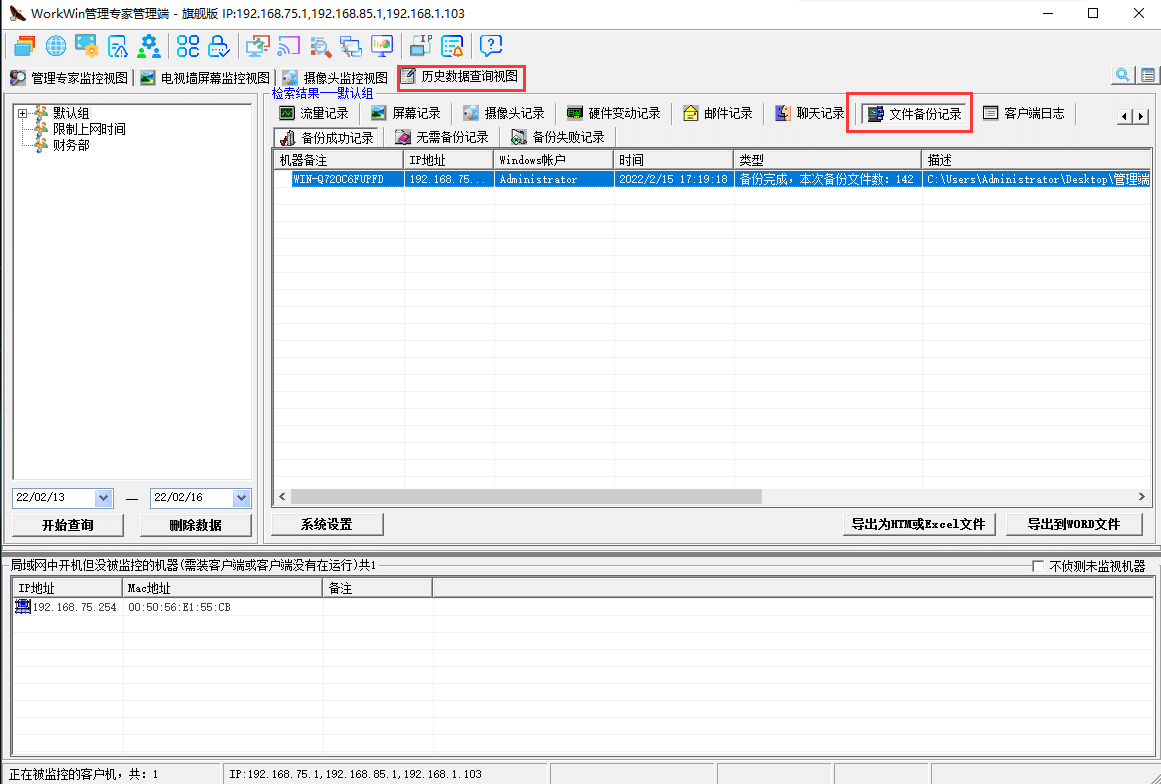The height and width of the screenshot is (784, 1161).
Task: Open the 摄像头记录 tab
Action: (503, 113)
